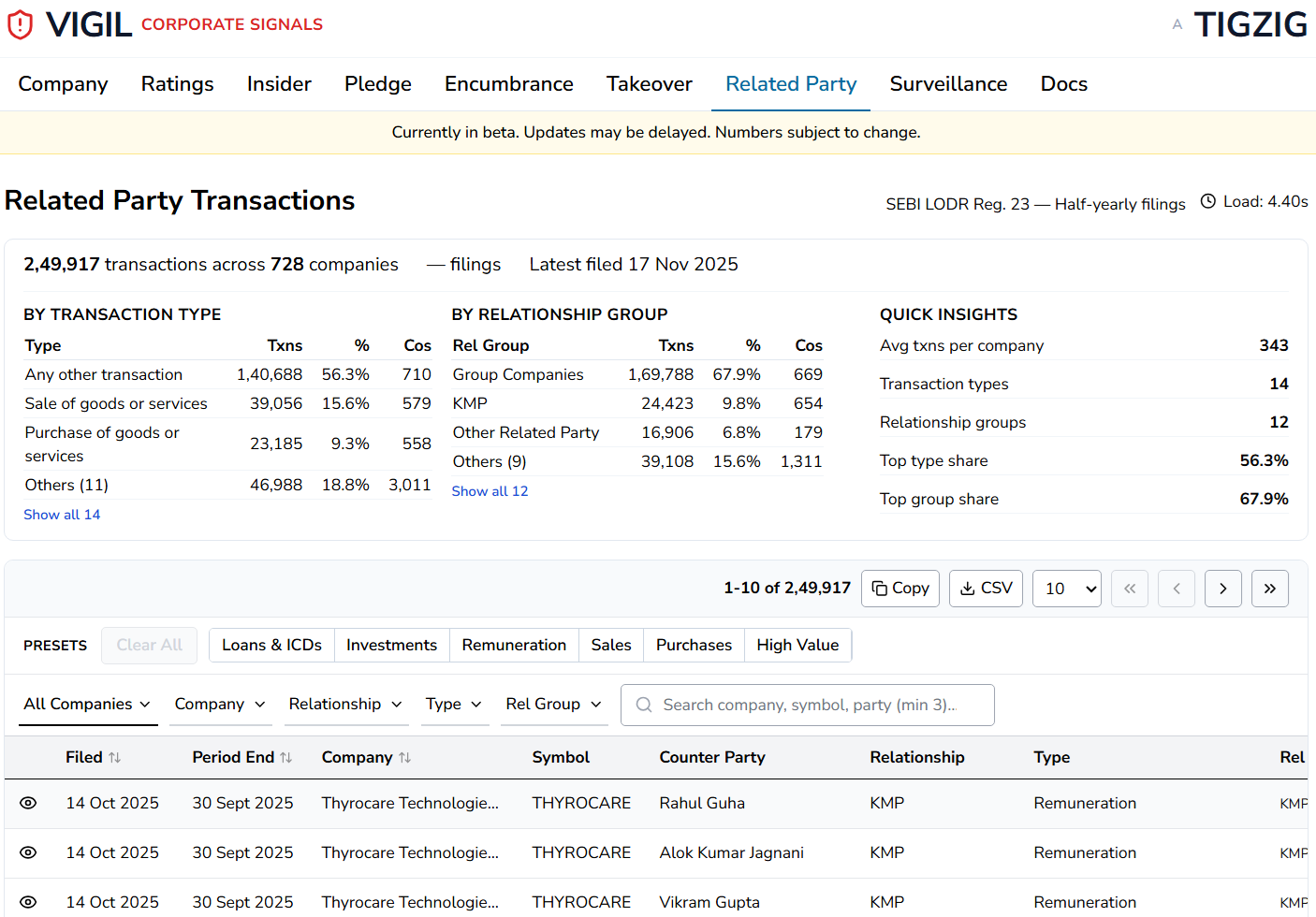
Task: Click Others (11) transaction type row
Action: (227, 485)
